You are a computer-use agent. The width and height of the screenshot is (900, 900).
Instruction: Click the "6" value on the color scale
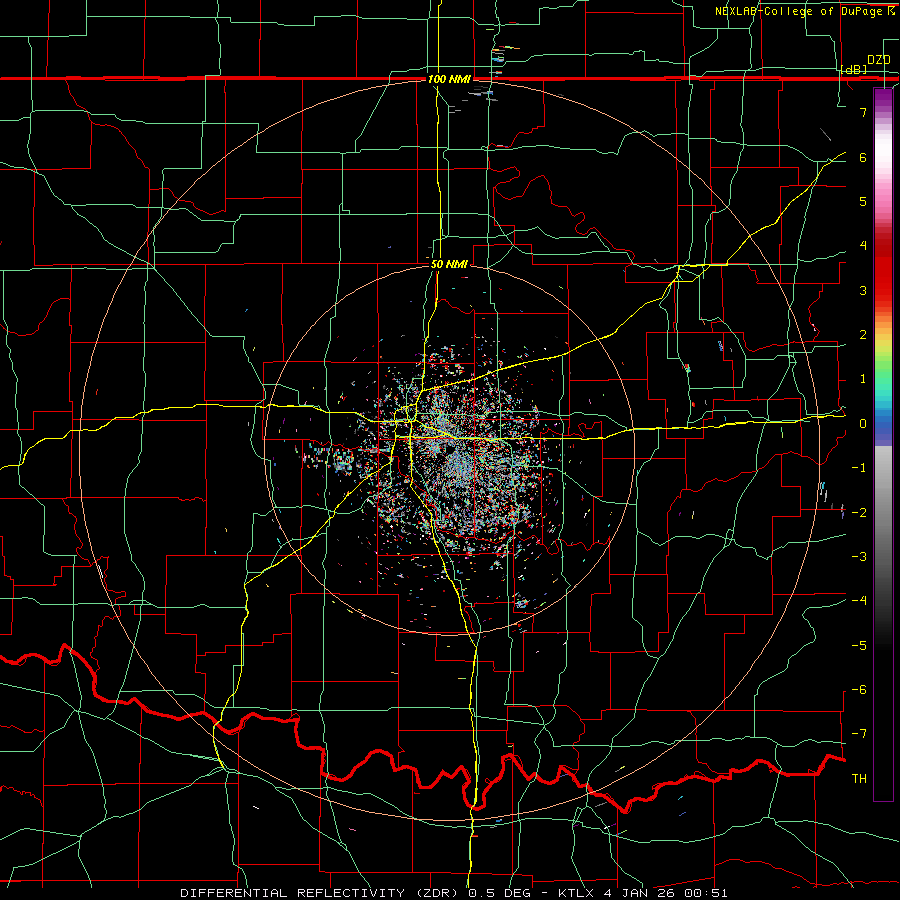(x=863, y=157)
